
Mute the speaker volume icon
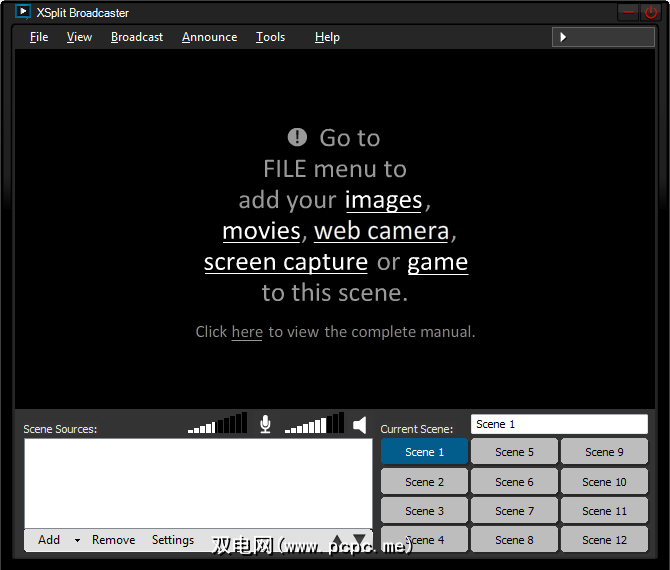(360, 425)
